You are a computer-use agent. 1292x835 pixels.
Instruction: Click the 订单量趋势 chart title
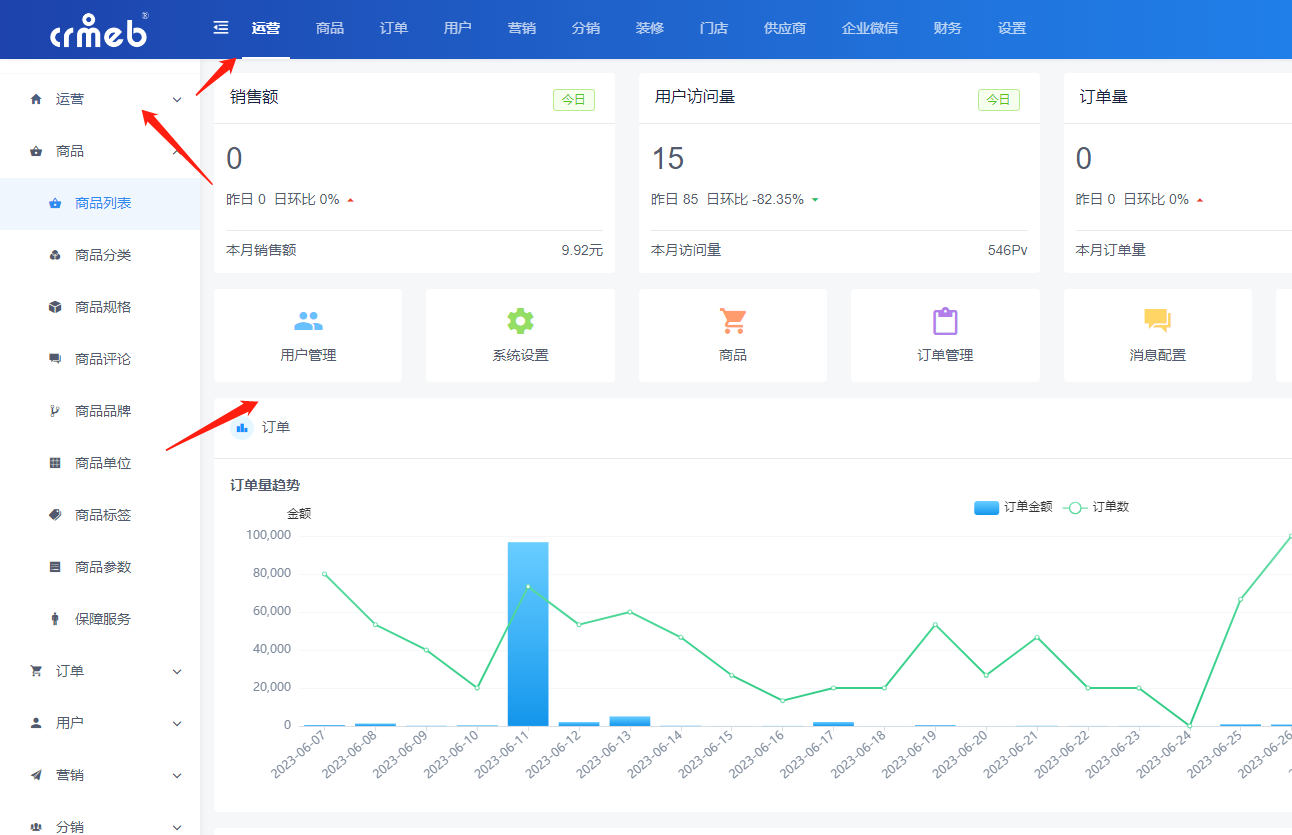[x=265, y=485]
